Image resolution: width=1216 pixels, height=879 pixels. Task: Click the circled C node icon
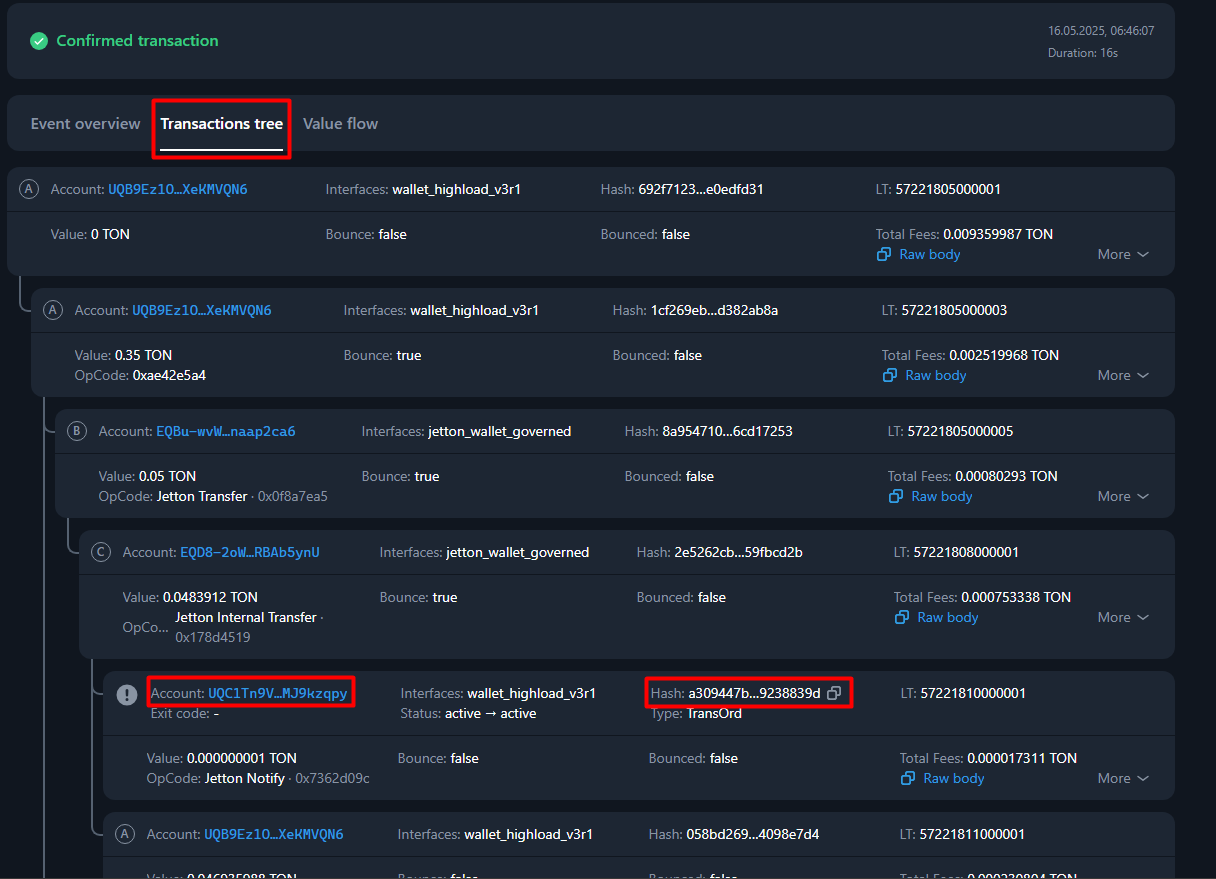[101, 553]
